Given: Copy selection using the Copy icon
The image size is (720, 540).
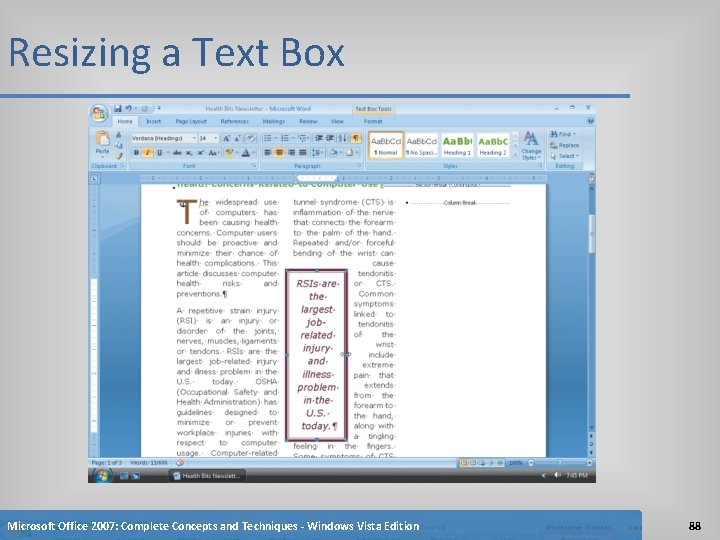Looking at the screenshot, I should point(118,145).
